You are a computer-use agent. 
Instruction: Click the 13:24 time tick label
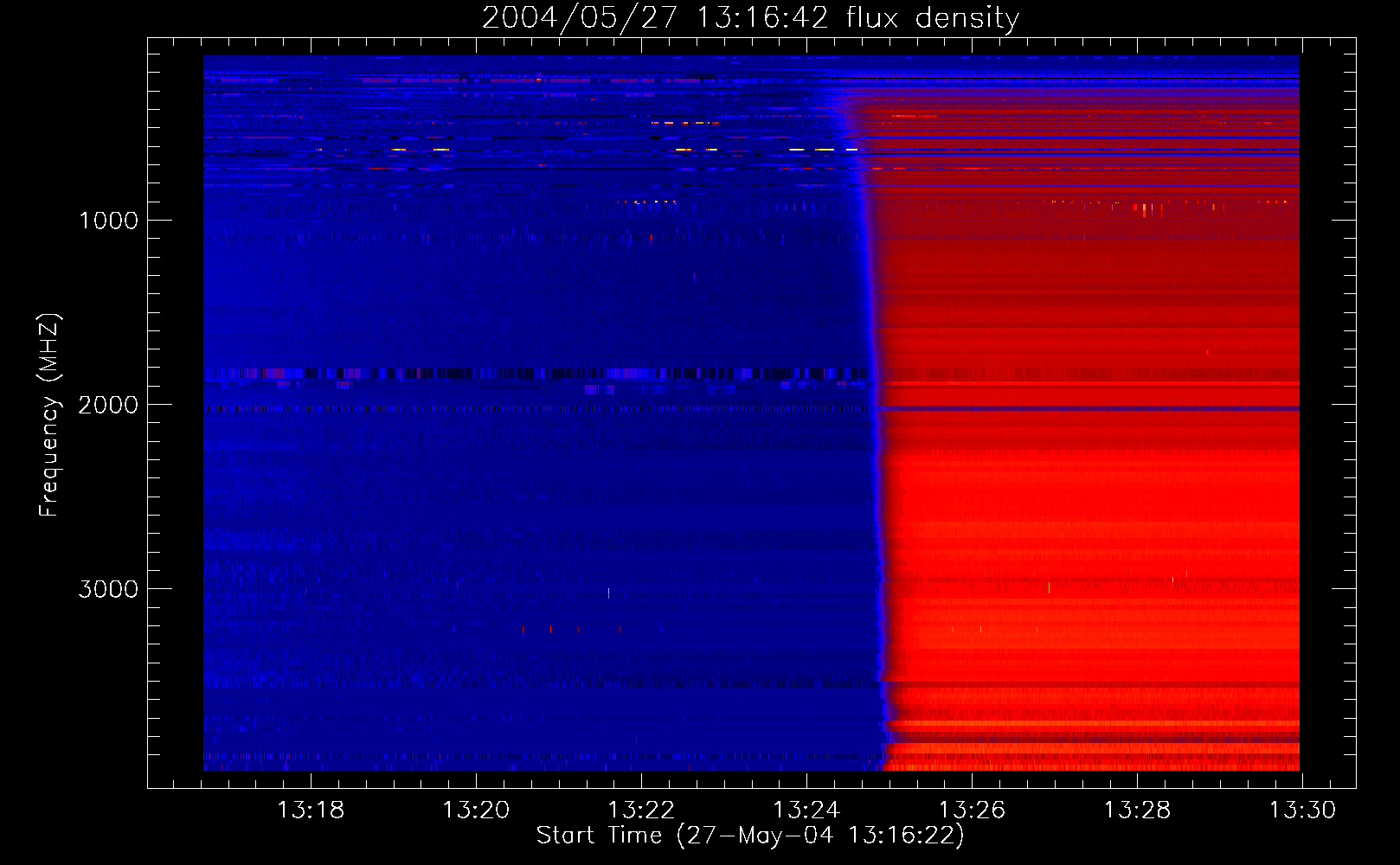(x=806, y=811)
